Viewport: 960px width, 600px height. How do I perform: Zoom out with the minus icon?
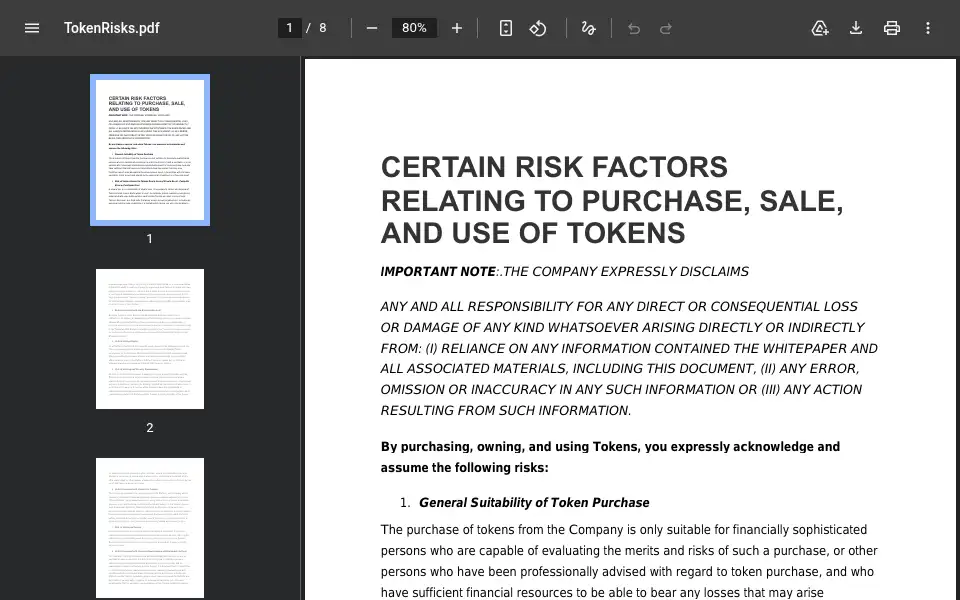click(x=372, y=28)
